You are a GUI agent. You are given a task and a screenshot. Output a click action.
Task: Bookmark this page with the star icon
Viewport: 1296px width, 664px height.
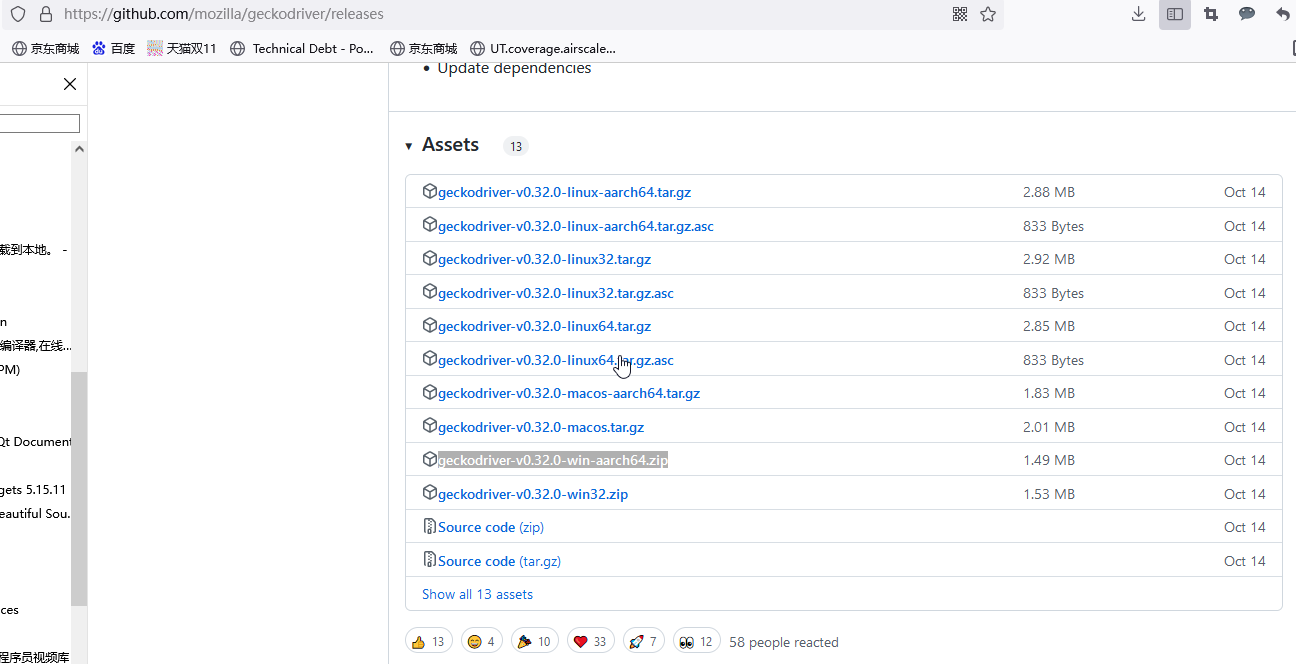[x=988, y=14]
